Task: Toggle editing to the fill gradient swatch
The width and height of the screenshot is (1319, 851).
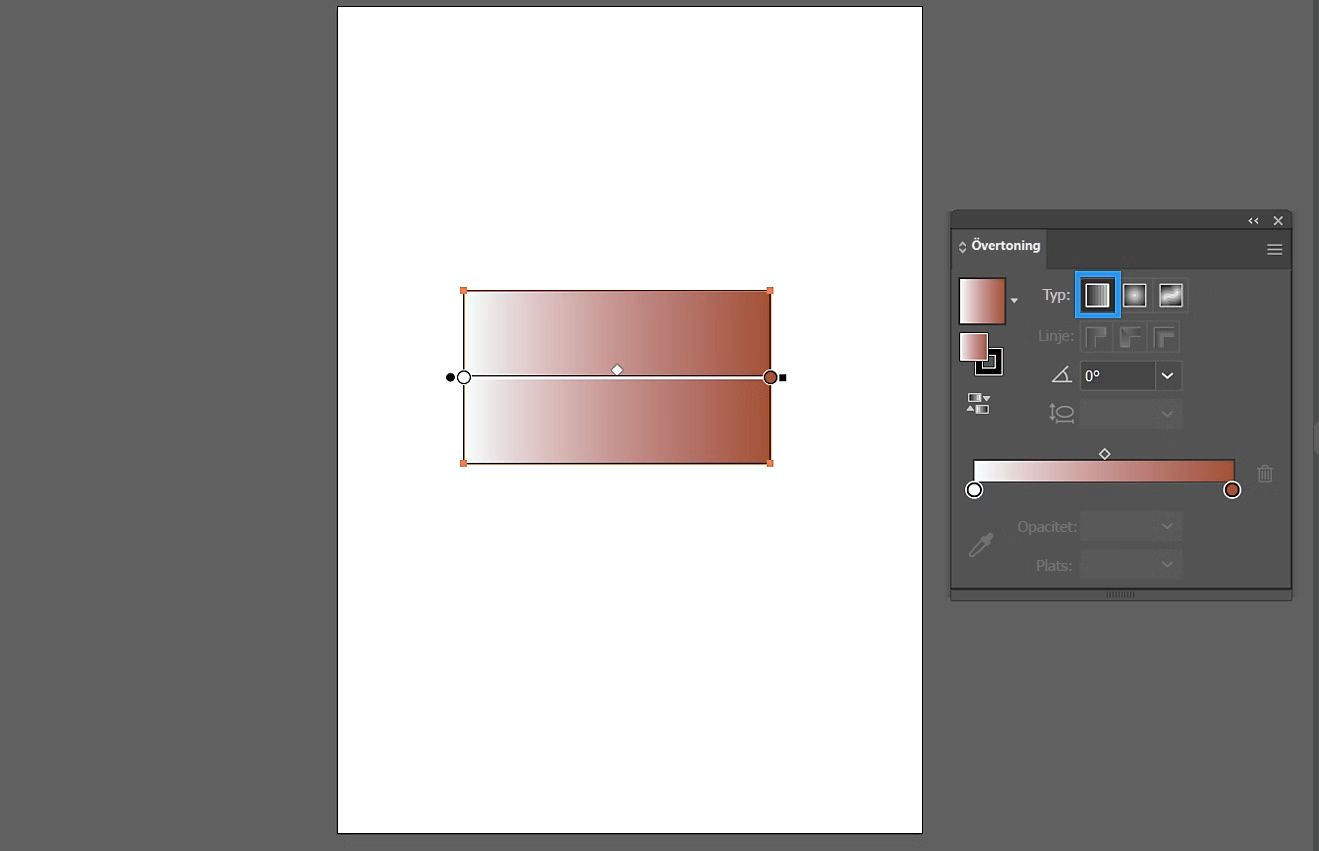Action: (x=975, y=348)
